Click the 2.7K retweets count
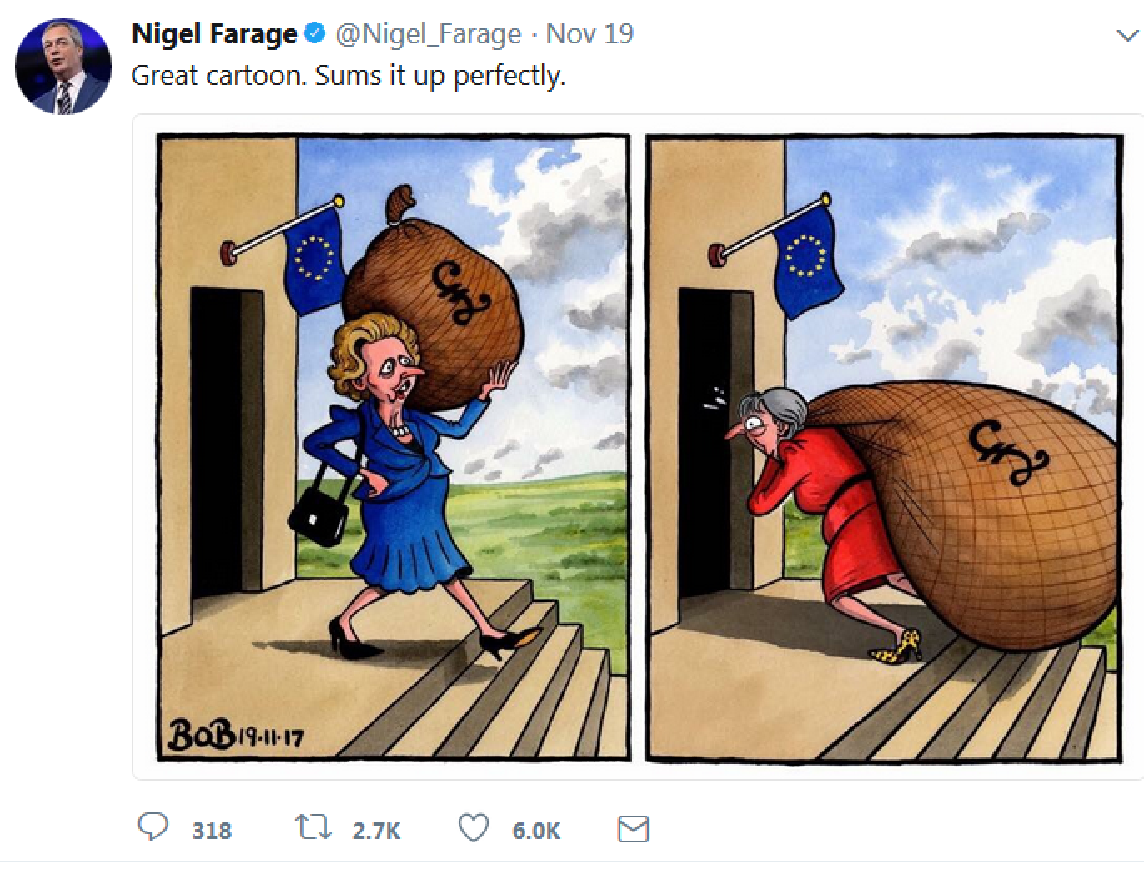 376,830
